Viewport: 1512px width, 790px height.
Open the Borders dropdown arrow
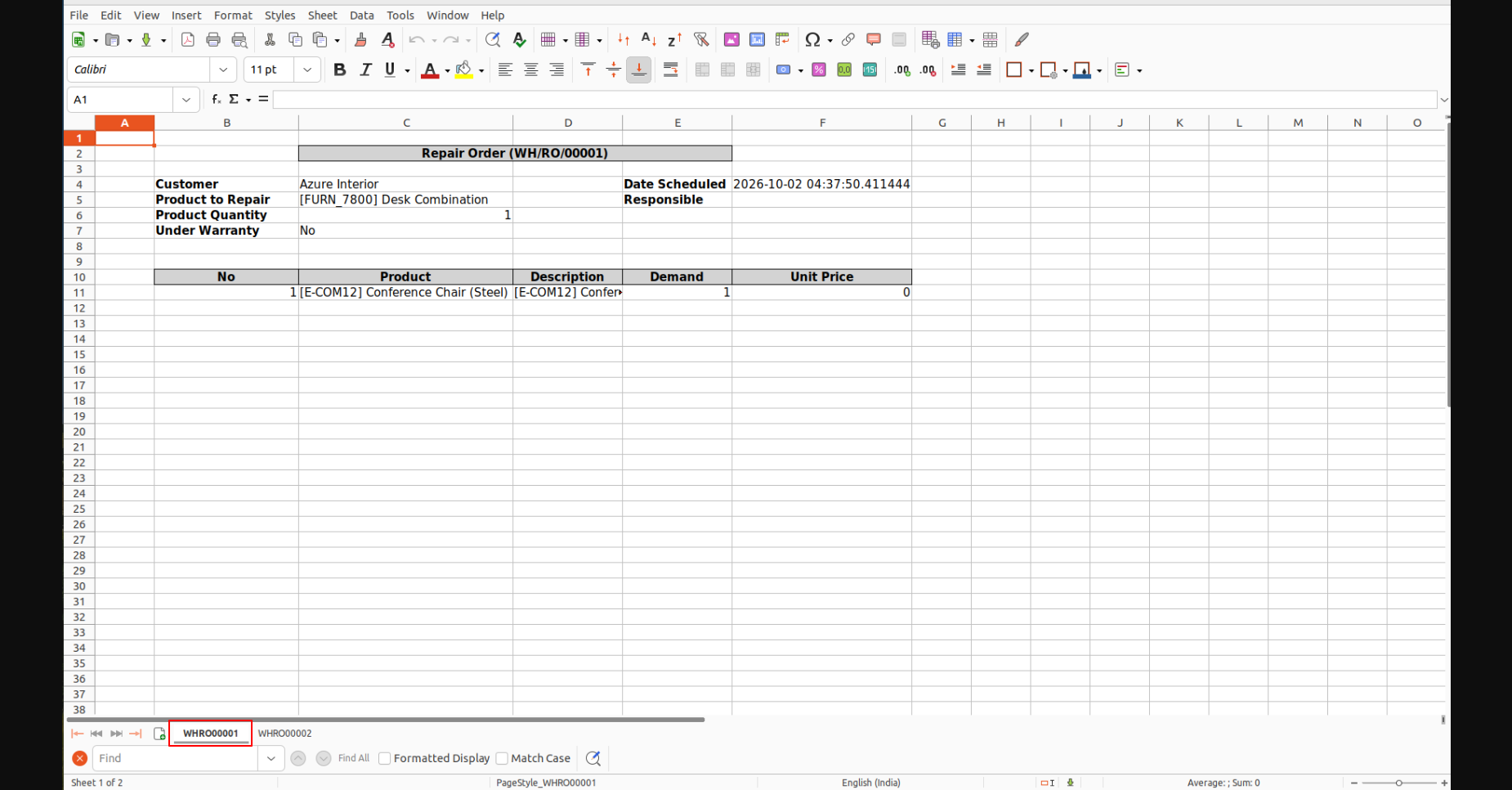click(1031, 70)
